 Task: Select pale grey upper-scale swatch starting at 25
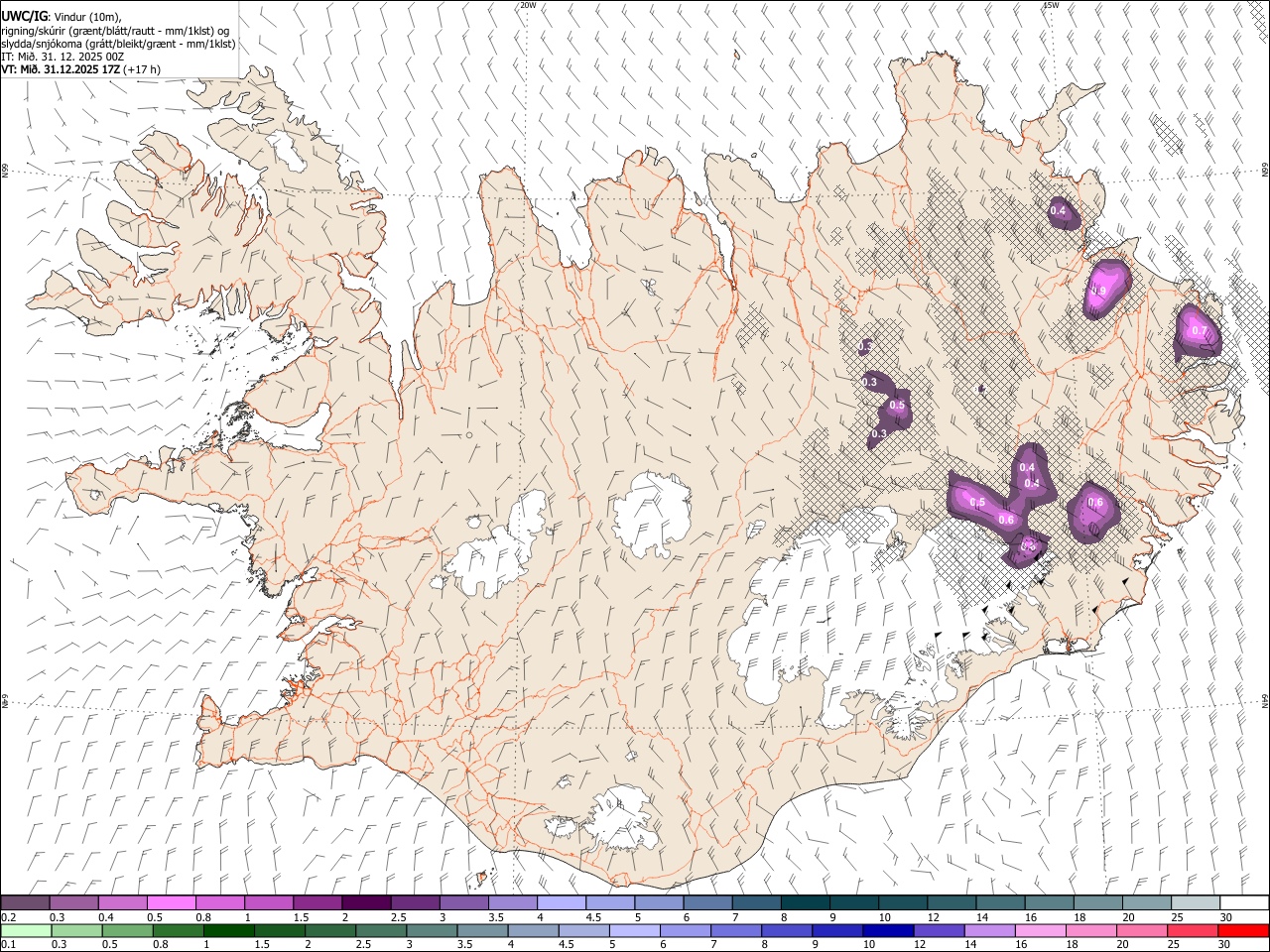[x=1197, y=902]
